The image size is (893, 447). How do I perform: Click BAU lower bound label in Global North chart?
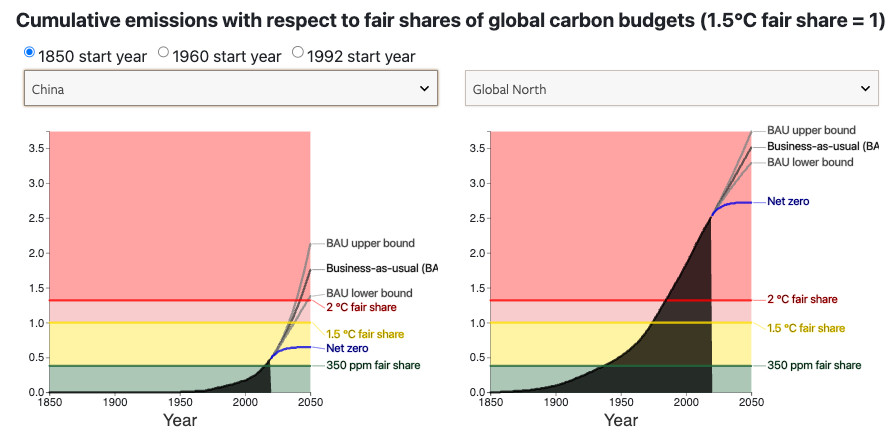point(810,162)
